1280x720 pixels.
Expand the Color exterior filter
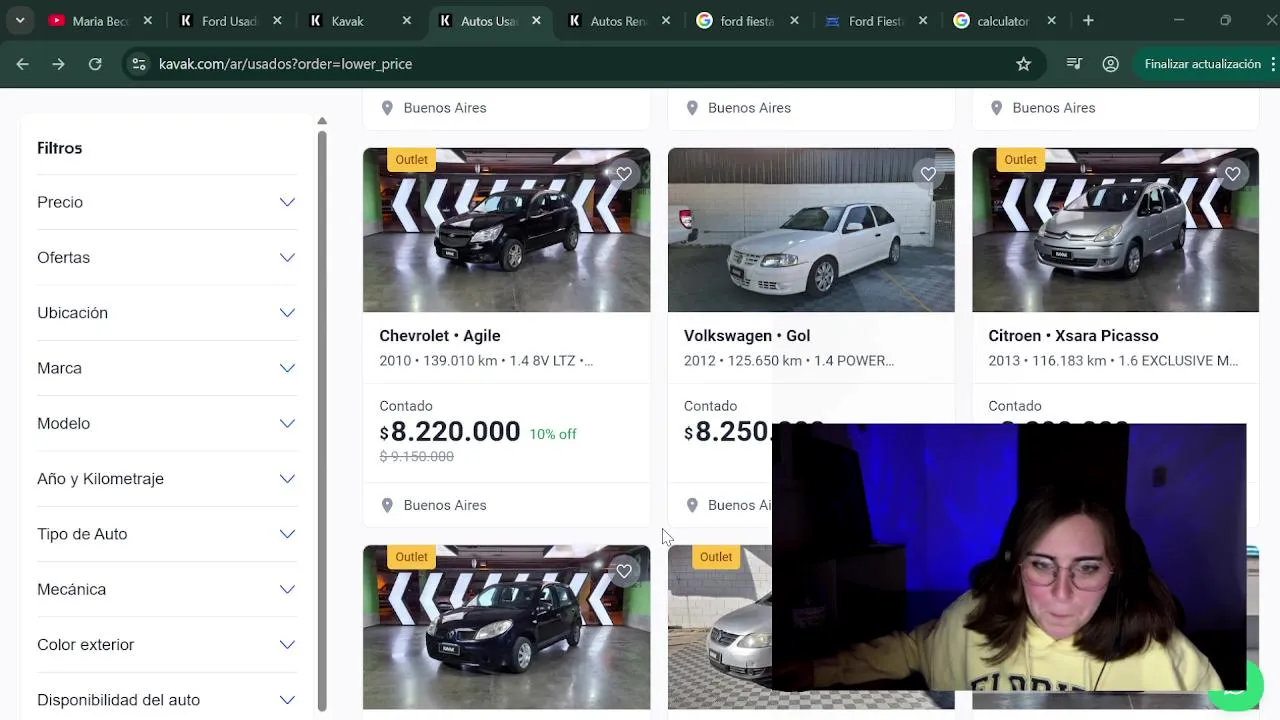[x=166, y=645]
